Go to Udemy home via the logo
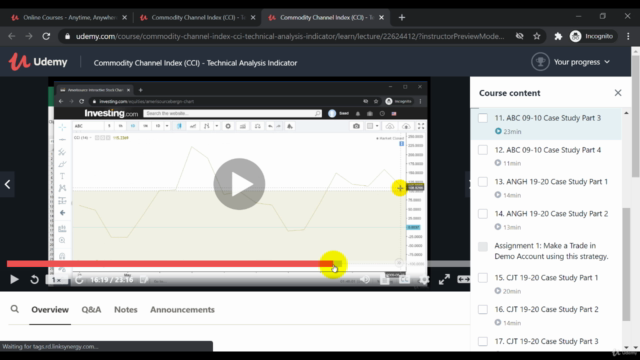 [x=38, y=62]
